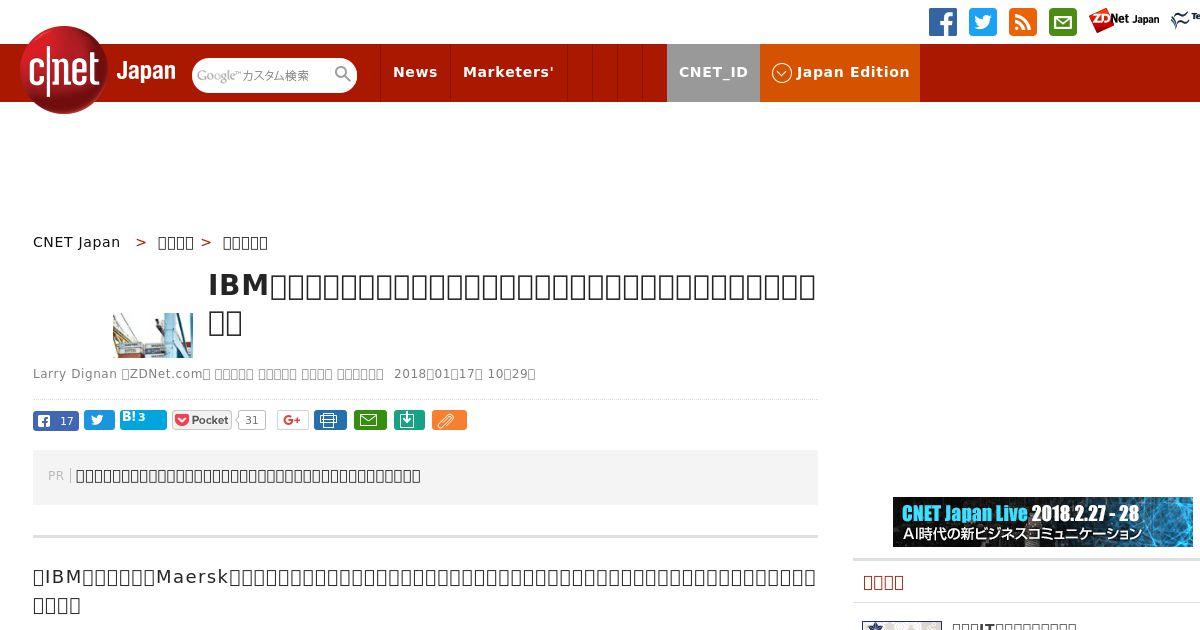Expand the Japan Edition dropdown
Viewport: 1200px width, 630px height.
[x=840, y=72]
